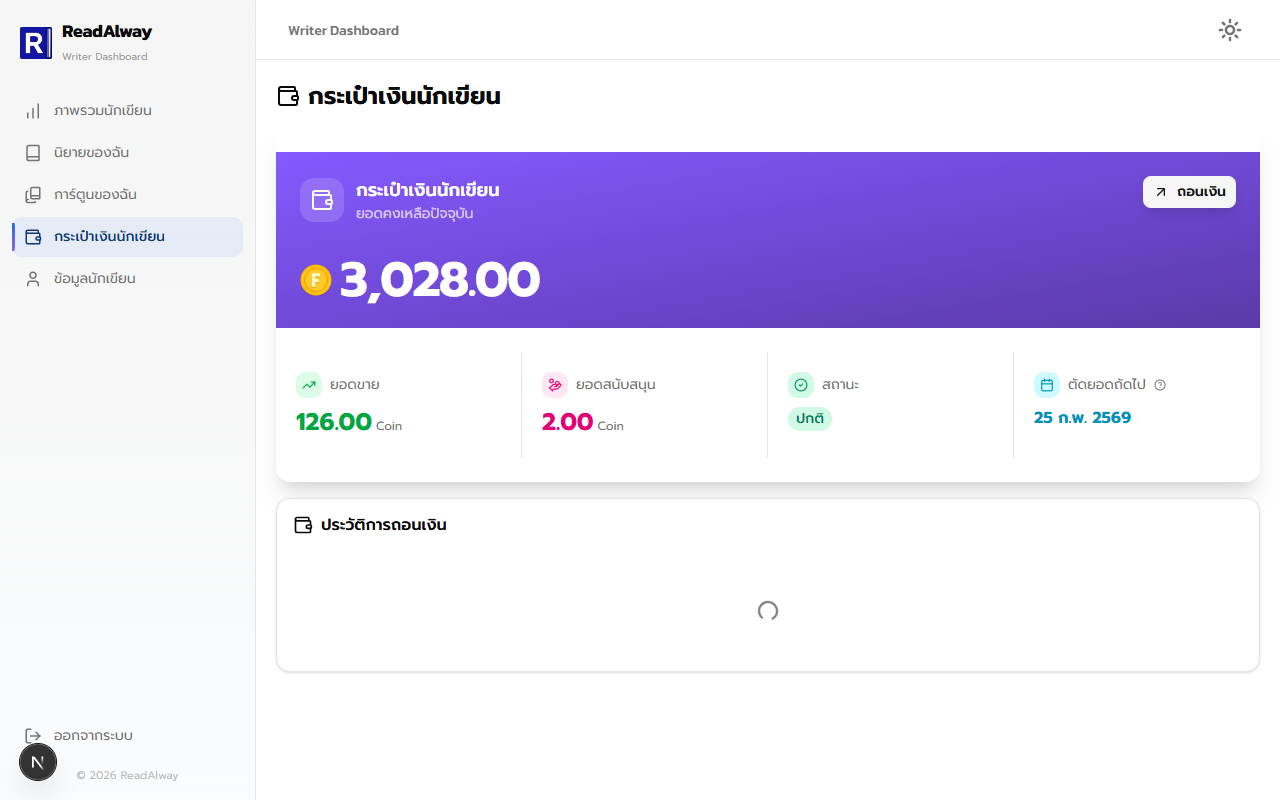Click the help icon next to ตัดยอดถัดไป
This screenshot has height=800, width=1280.
pyautogui.click(x=1160, y=385)
